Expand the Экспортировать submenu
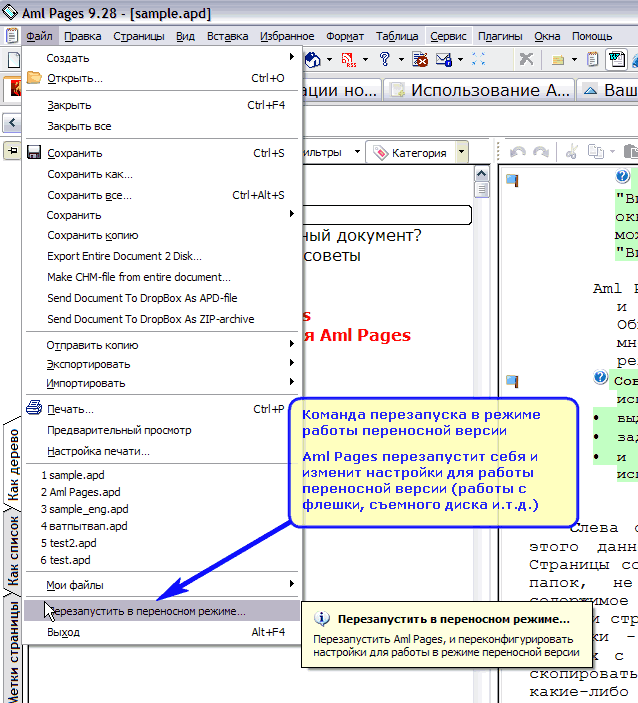Viewport: 638px width, 703px height. [x=161, y=364]
